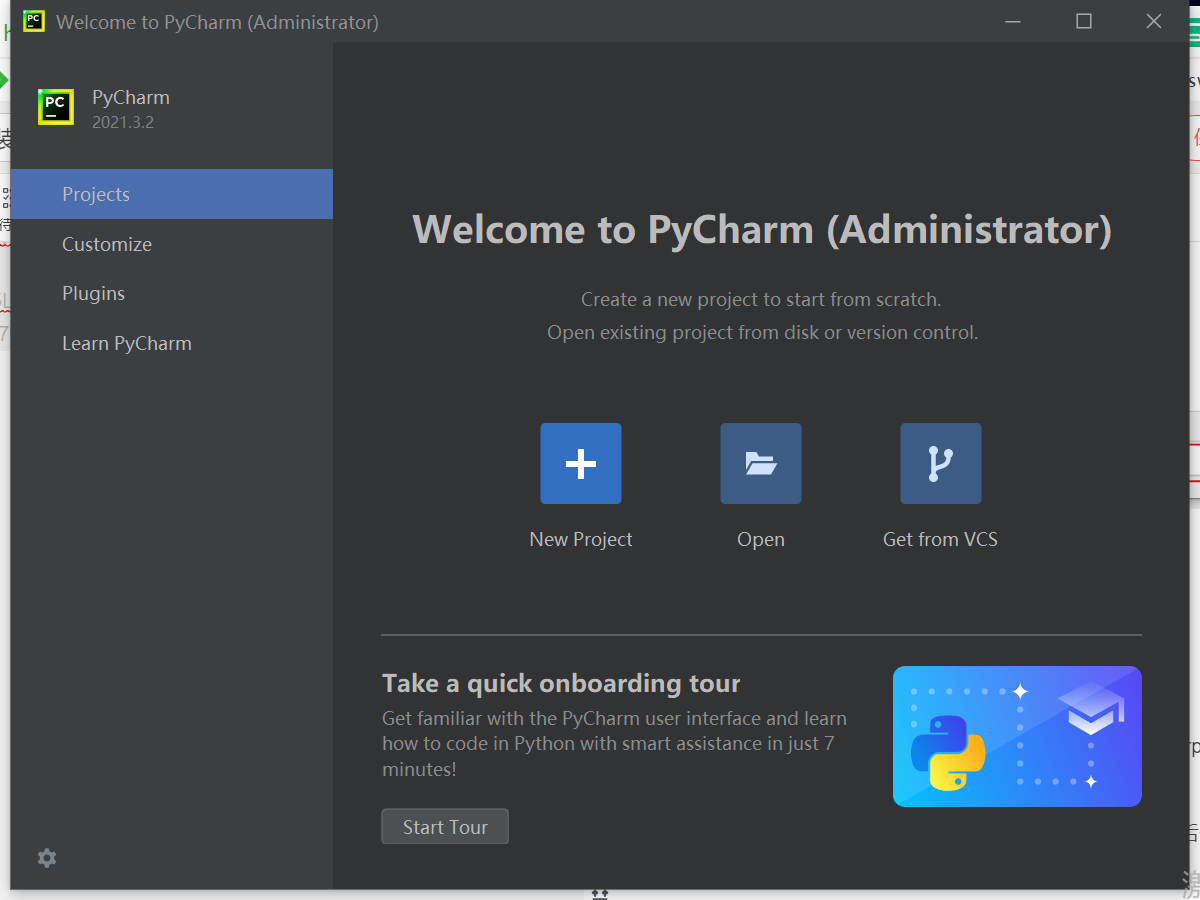Click the Welcome to PyCharm heading
The width and height of the screenshot is (1200, 900).
(762, 229)
